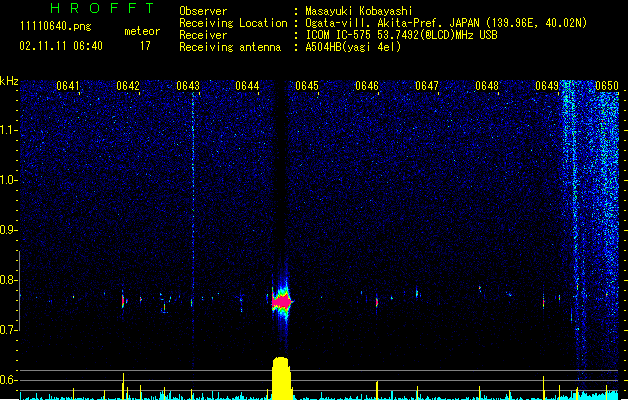Click the 0650 time marker

point(607,86)
